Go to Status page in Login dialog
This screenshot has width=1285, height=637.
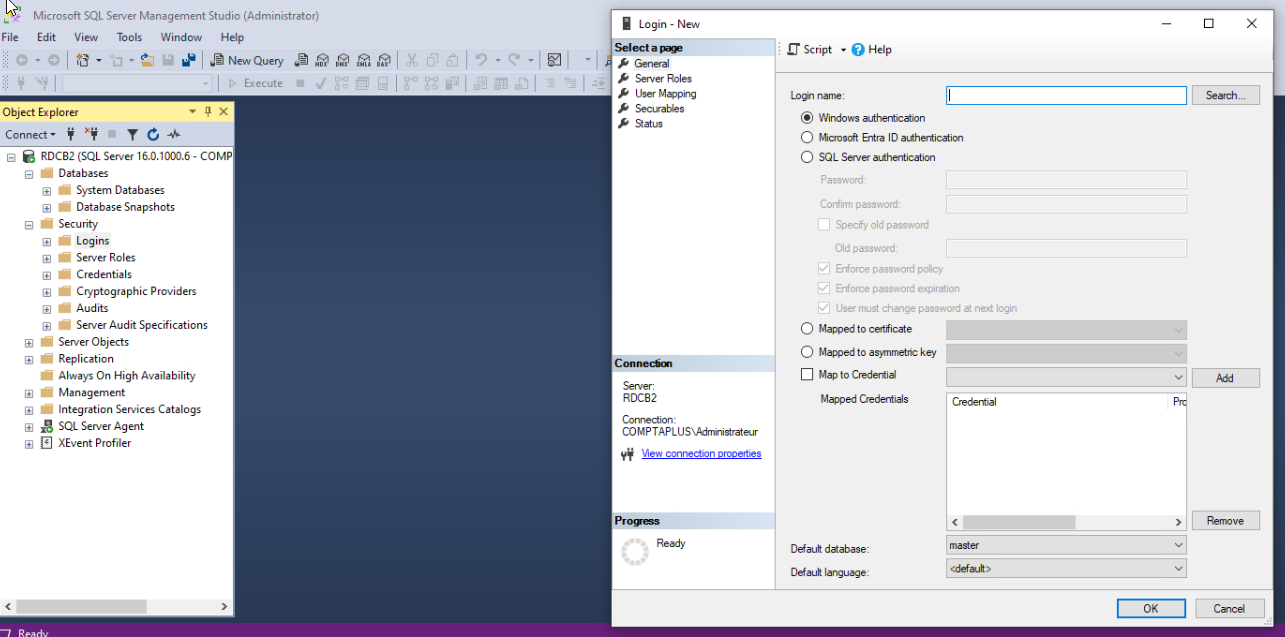648,123
